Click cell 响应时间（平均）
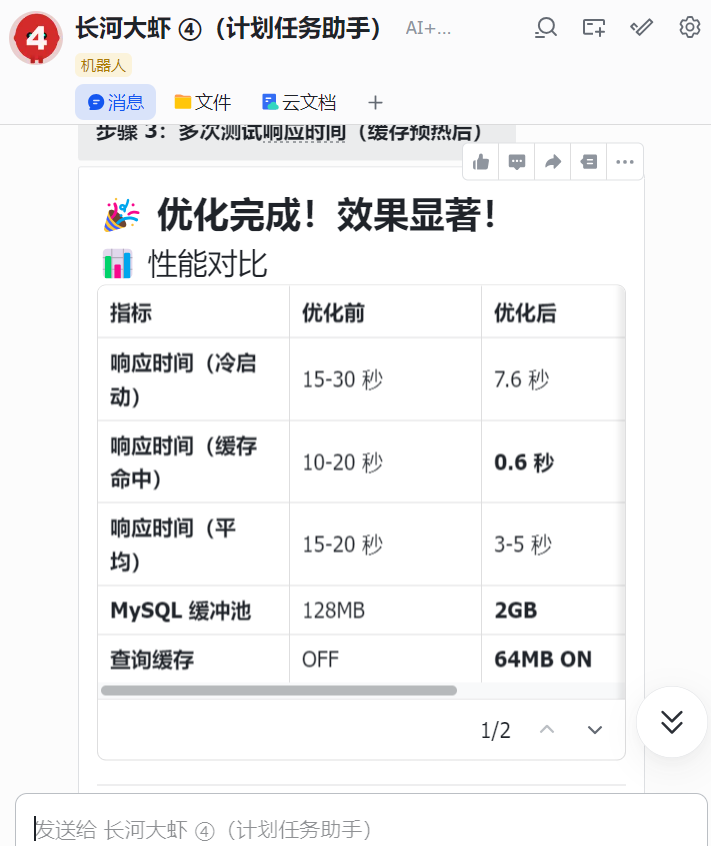The image size is (711, 846). (194, 544)
